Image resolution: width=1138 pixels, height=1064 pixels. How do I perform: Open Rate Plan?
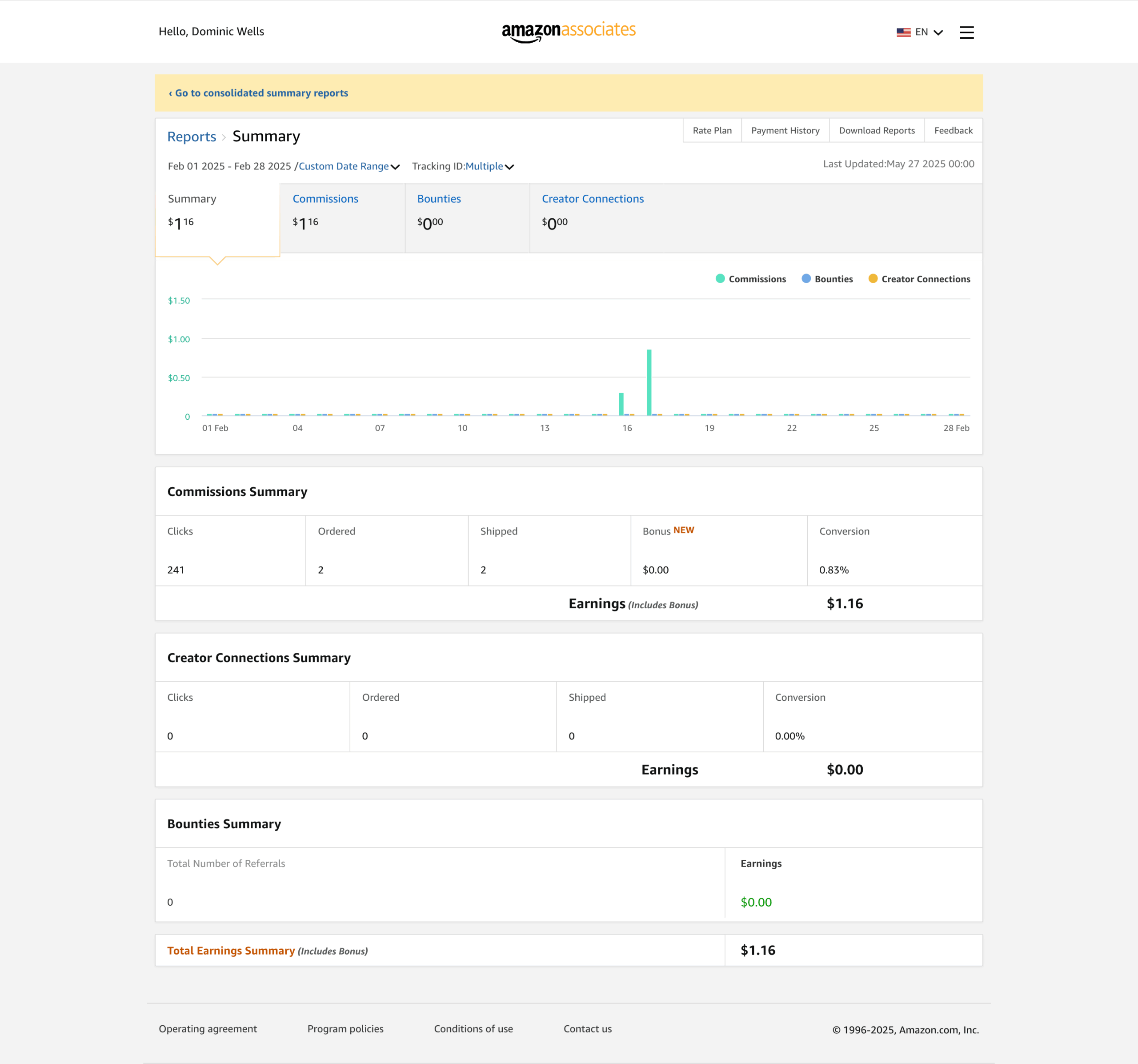(712, 130)
